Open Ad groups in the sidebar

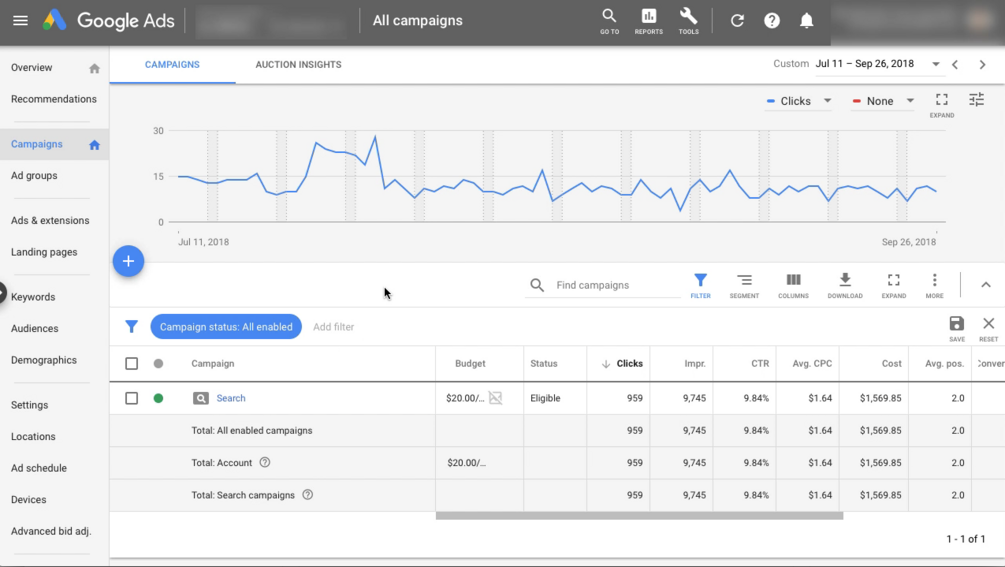tap(34, 175)
